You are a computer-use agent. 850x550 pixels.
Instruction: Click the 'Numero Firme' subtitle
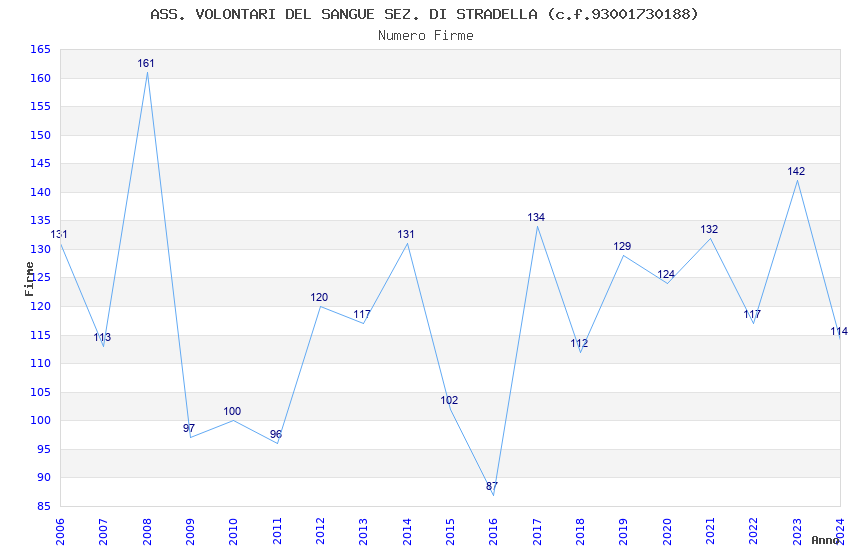point(426,36)
